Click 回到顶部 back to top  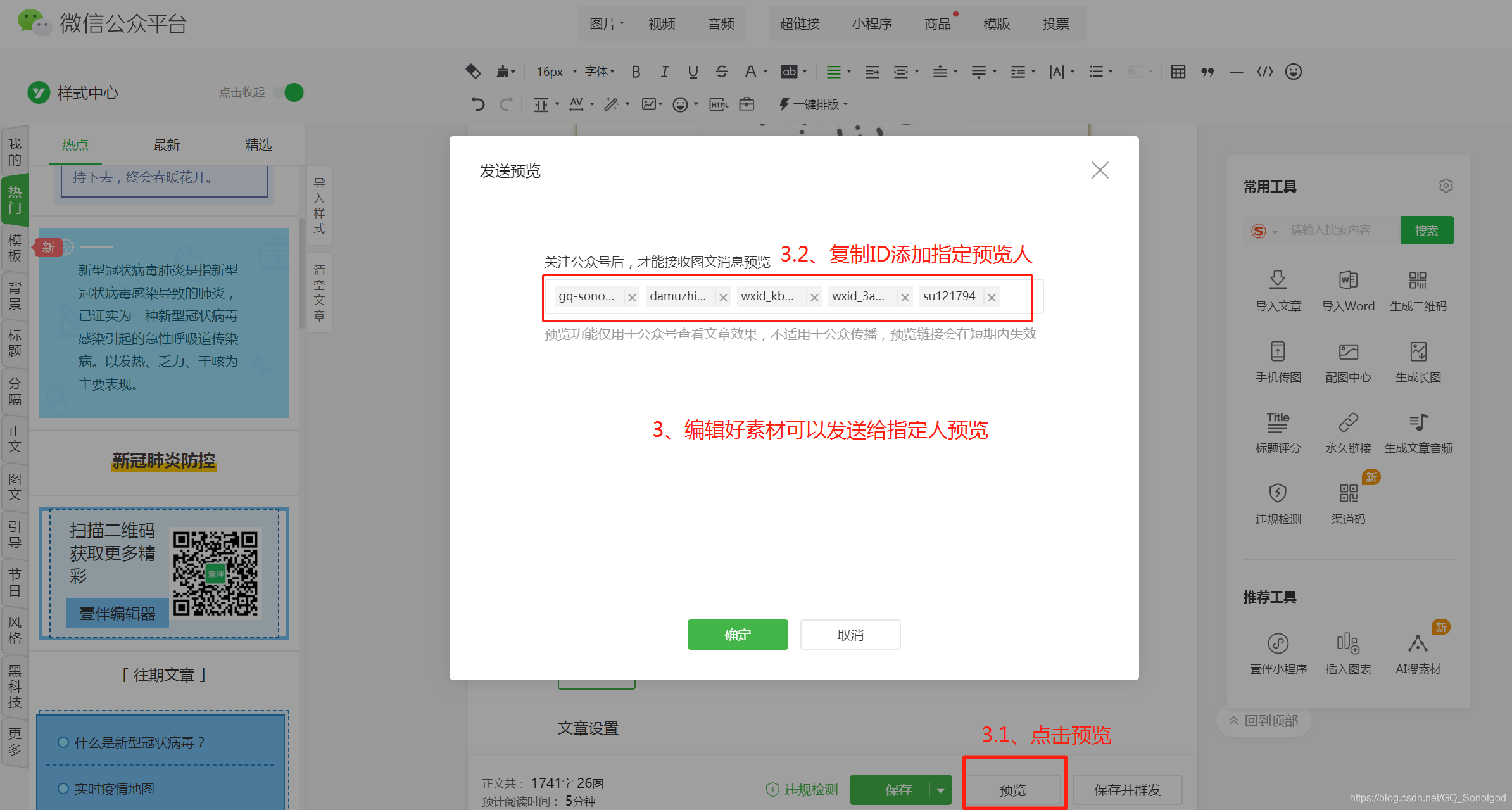pos(1264,721)
